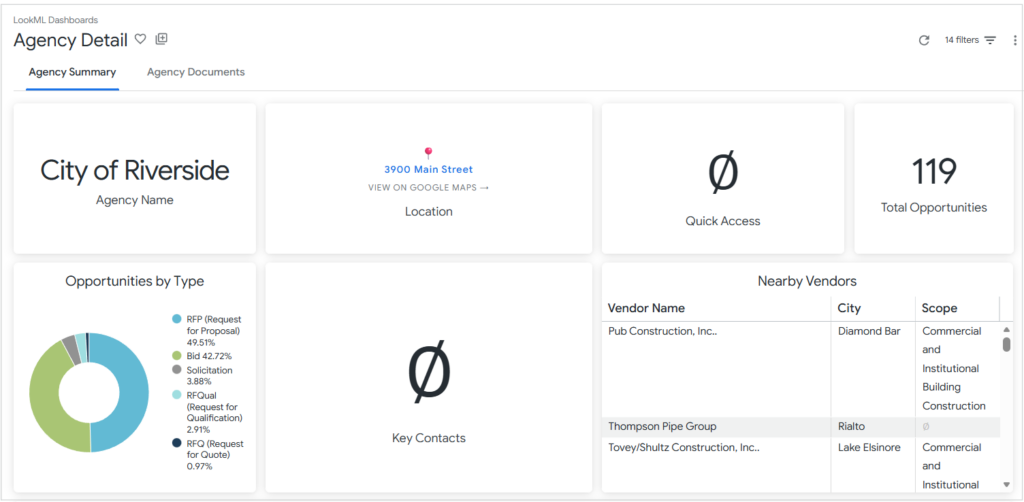Open the 14 filters panel icon
The height and width of the screenshot is (502, 1024).
[x=990, y=40]
